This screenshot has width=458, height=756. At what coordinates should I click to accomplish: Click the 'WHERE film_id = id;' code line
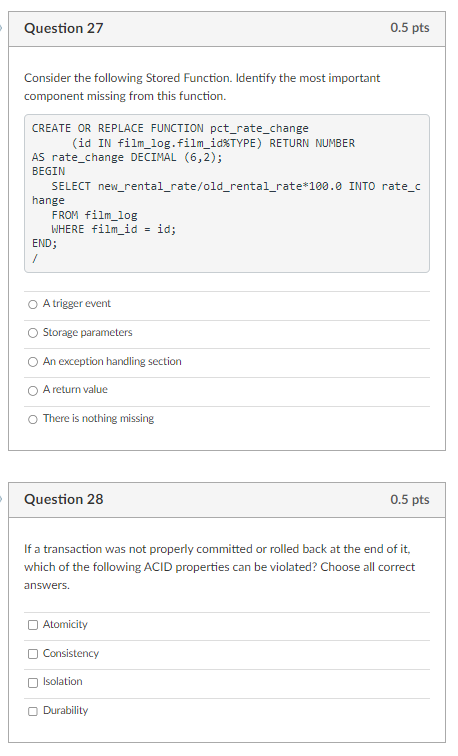click(114, 229)
